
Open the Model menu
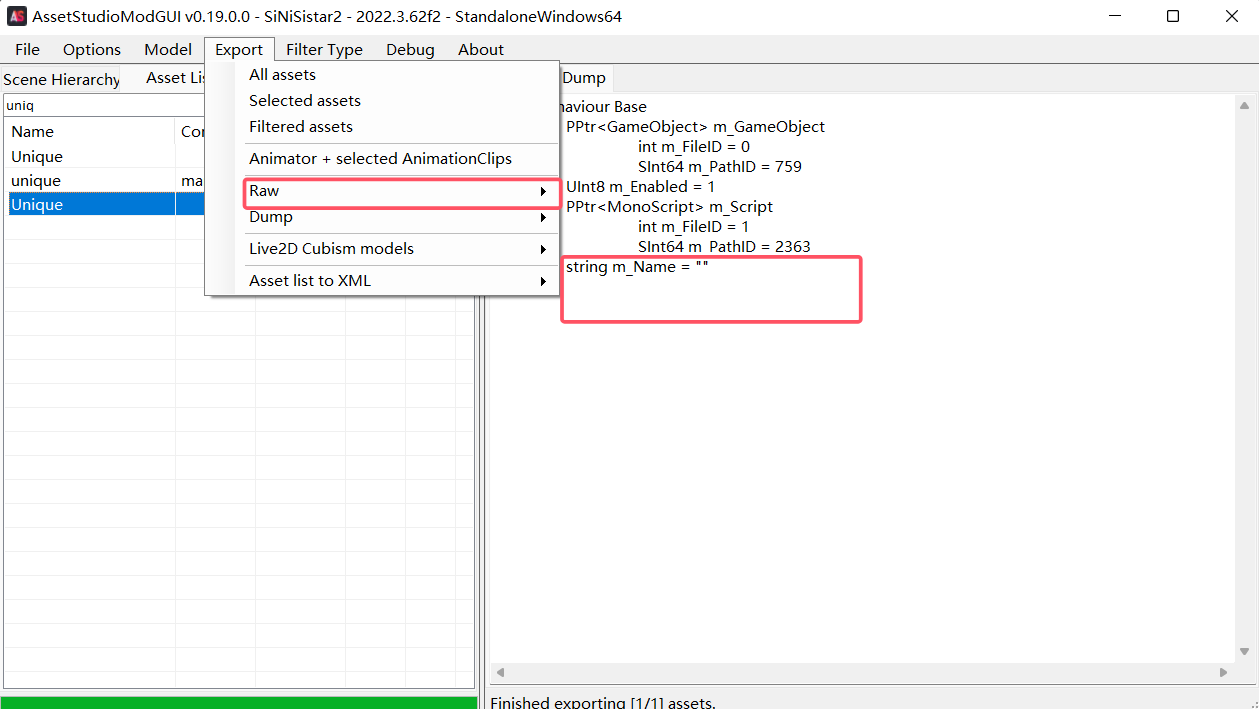coord(168,49)
